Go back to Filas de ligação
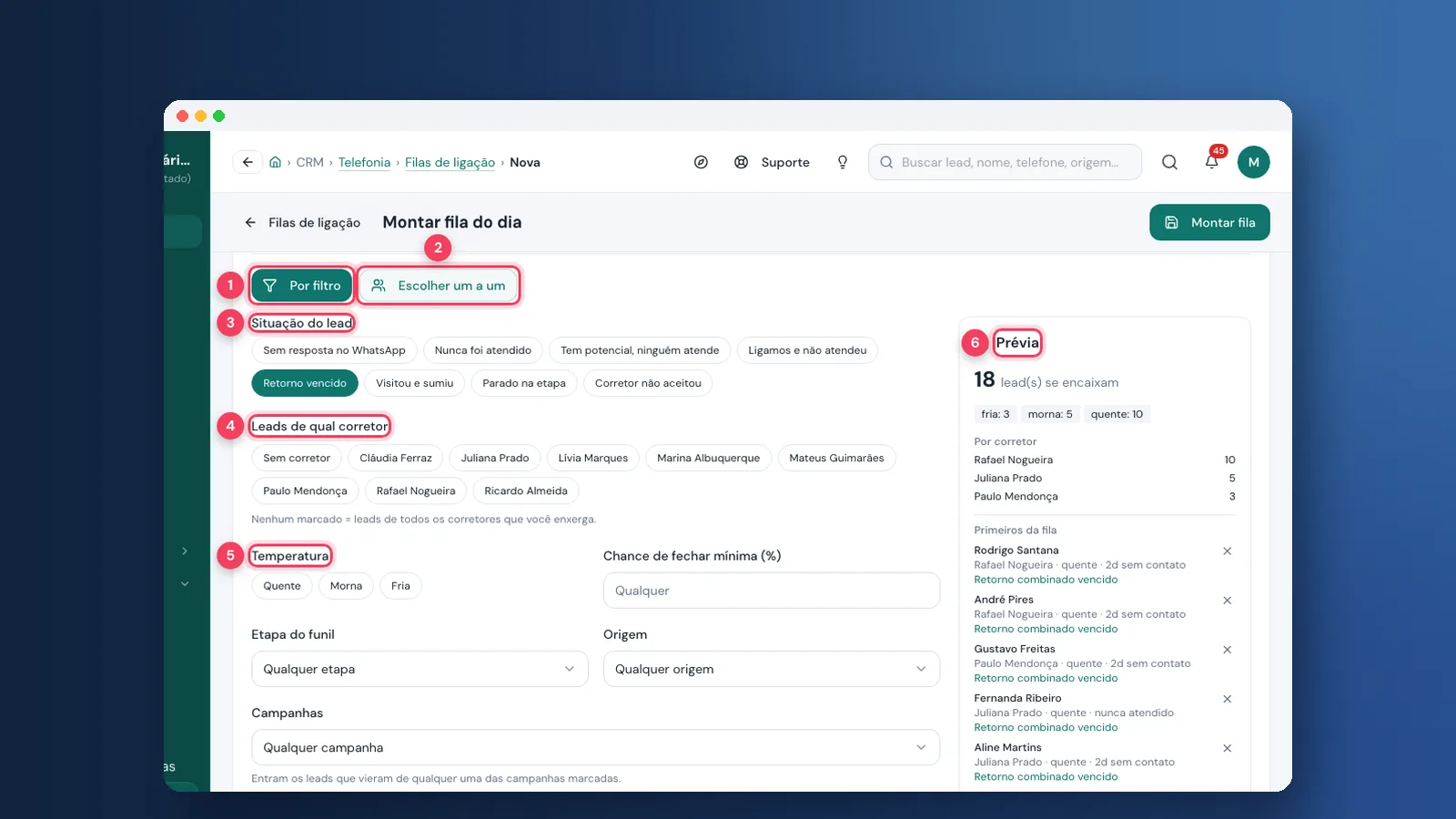Image resolution: width=1456 pixels, height=819 pixels. click(302, 222)
